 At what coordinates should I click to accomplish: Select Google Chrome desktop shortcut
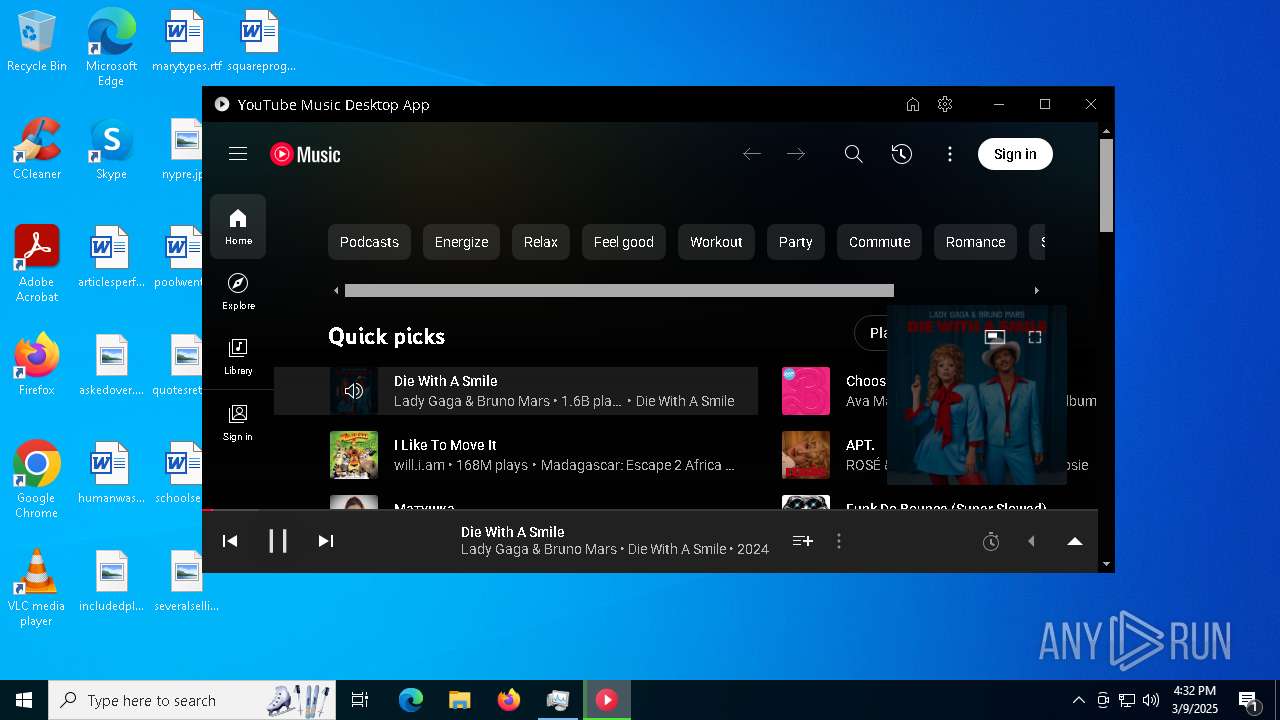(x=37, y=480)
